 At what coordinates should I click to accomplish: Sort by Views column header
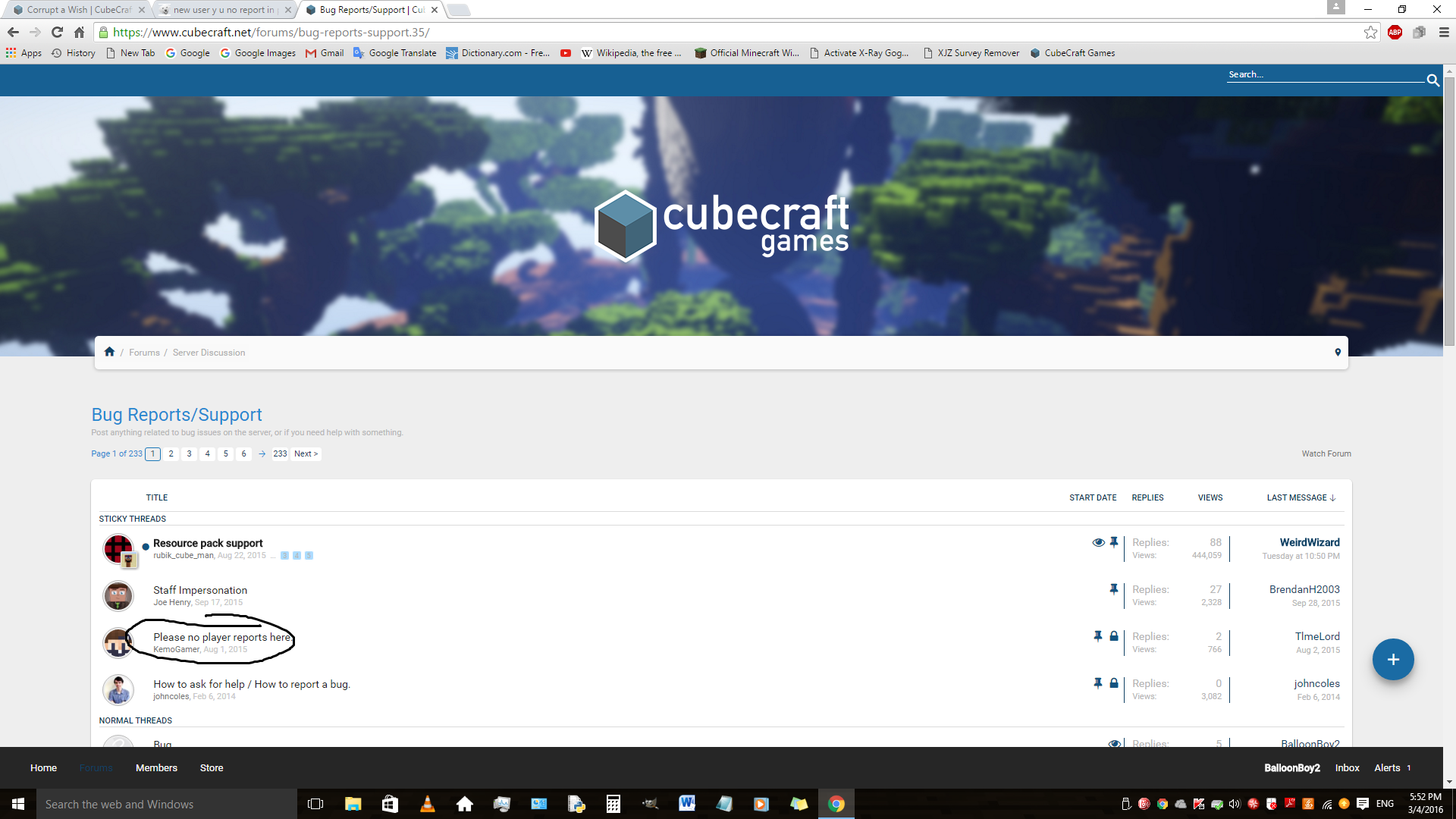(1210, 497)
